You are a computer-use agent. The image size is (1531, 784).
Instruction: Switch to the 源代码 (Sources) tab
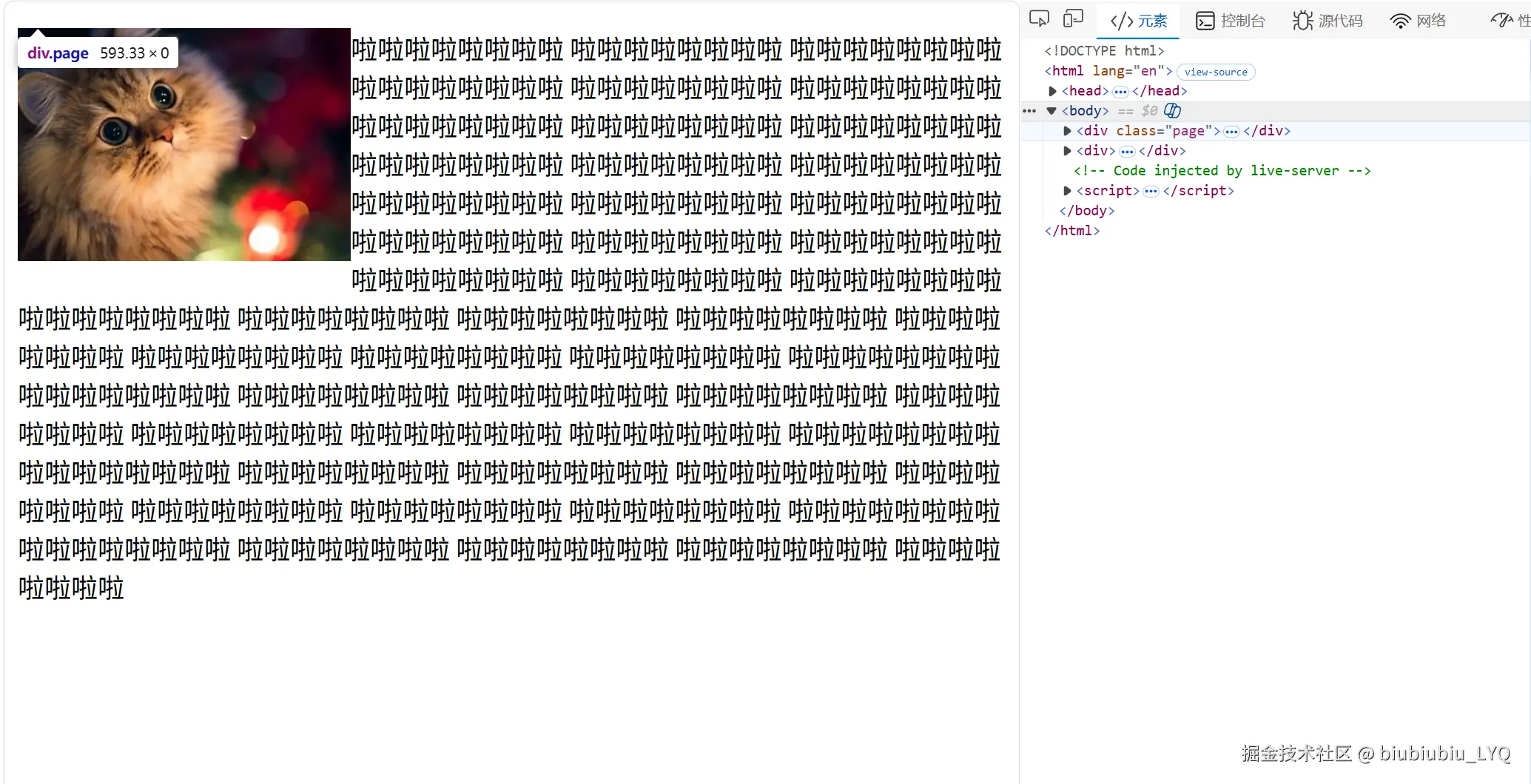point(1328,21)
